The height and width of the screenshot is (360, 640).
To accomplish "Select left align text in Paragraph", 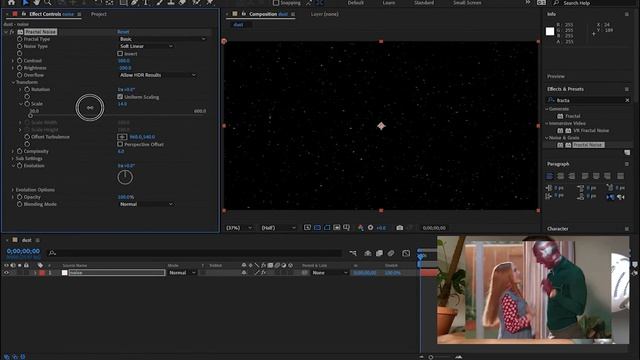I will click(549, 176).
